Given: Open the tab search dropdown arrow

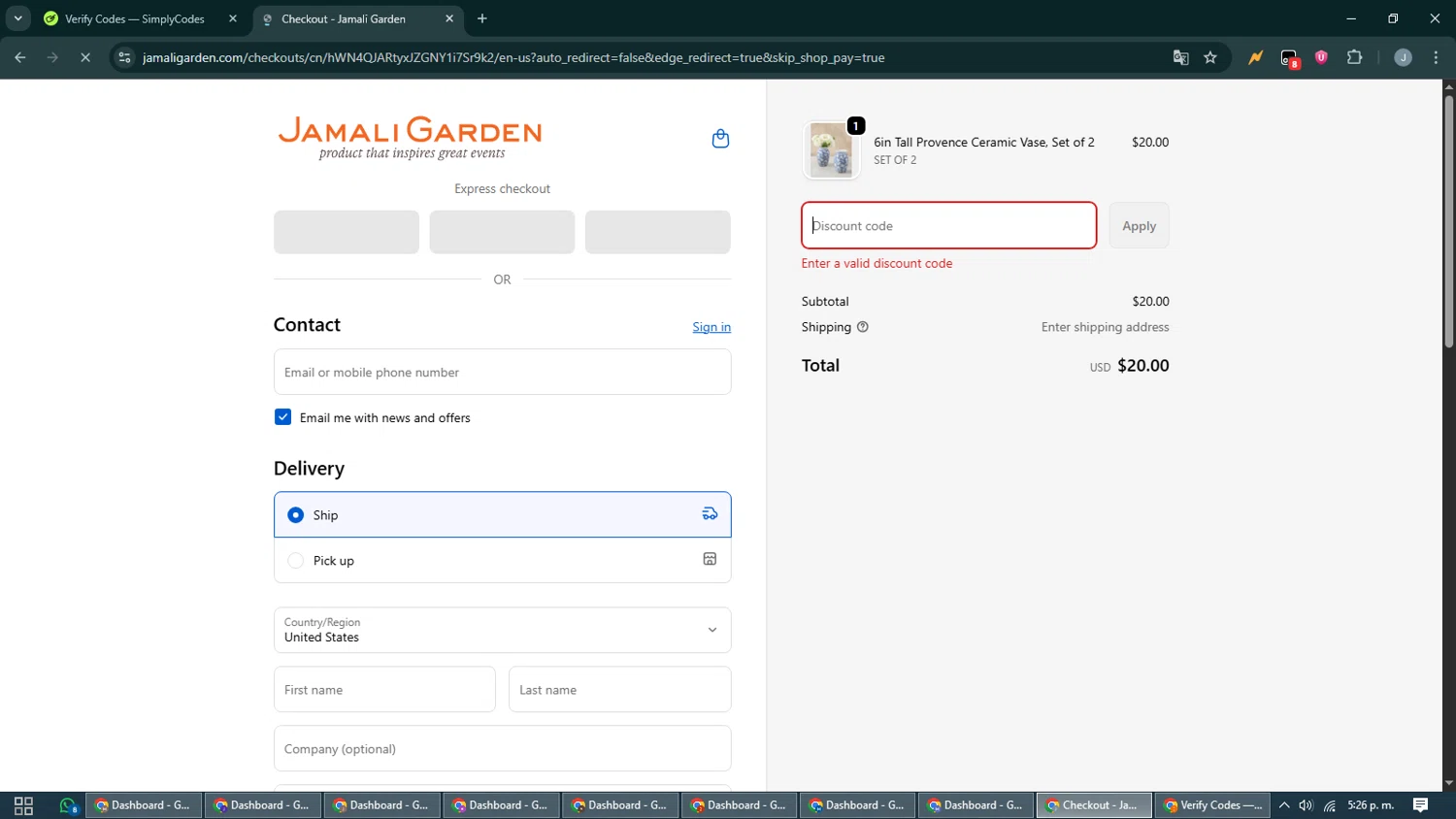Looking at the screenshot, I should (x=17, y=18).
